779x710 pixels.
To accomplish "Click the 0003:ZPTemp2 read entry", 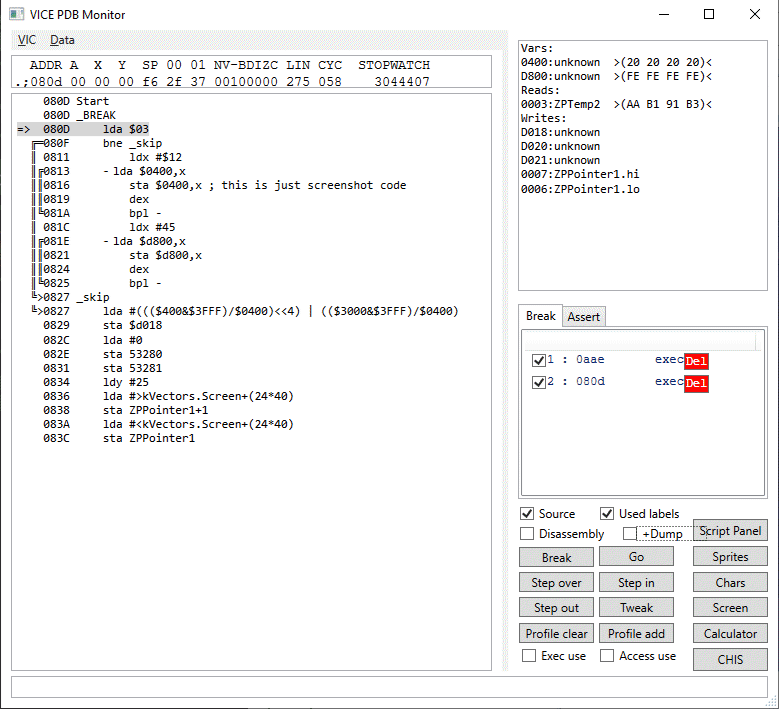I will click(x=616, y=104).
